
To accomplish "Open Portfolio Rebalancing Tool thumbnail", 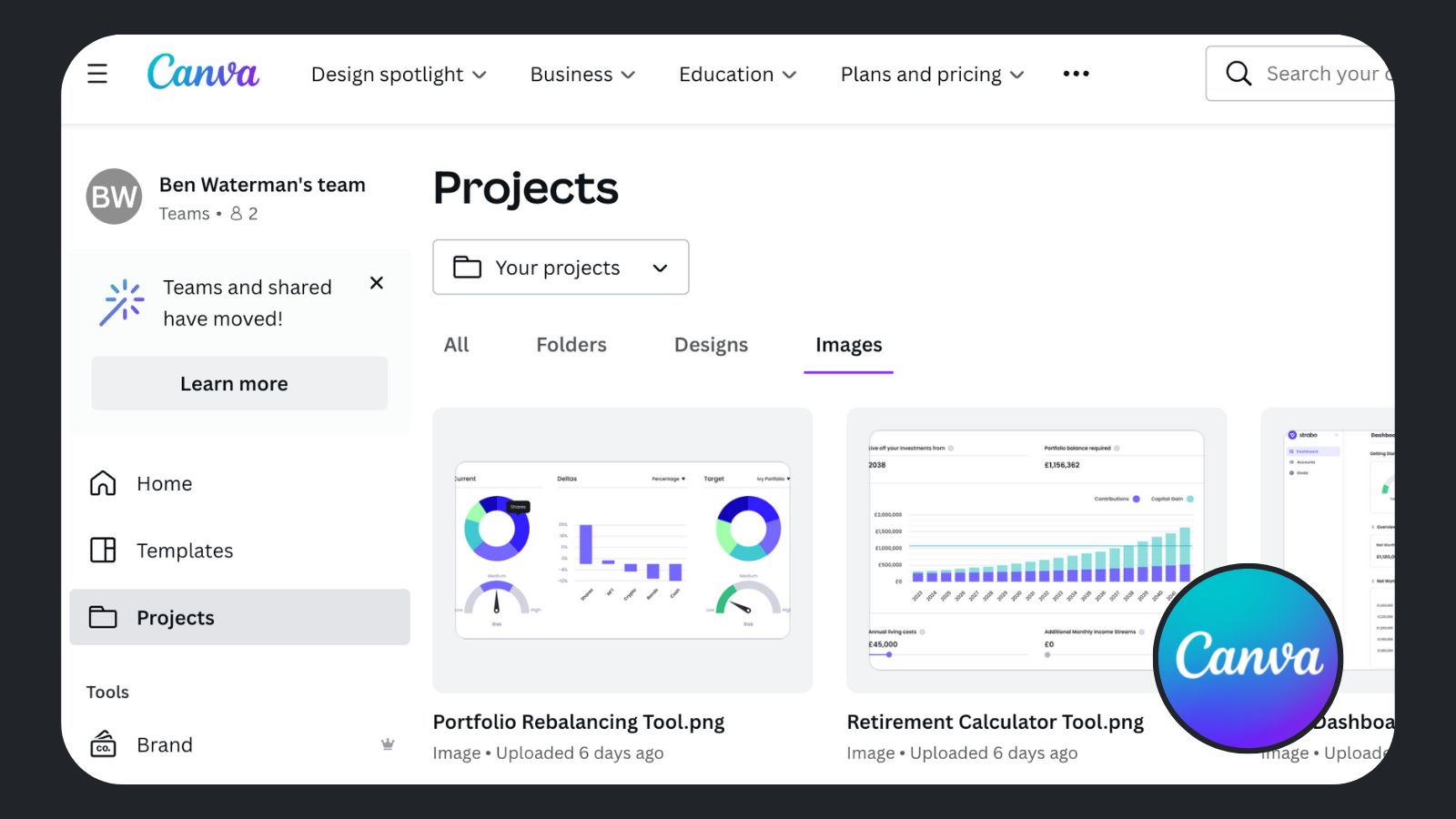I will pyautogui.click(x=622, y=551).
